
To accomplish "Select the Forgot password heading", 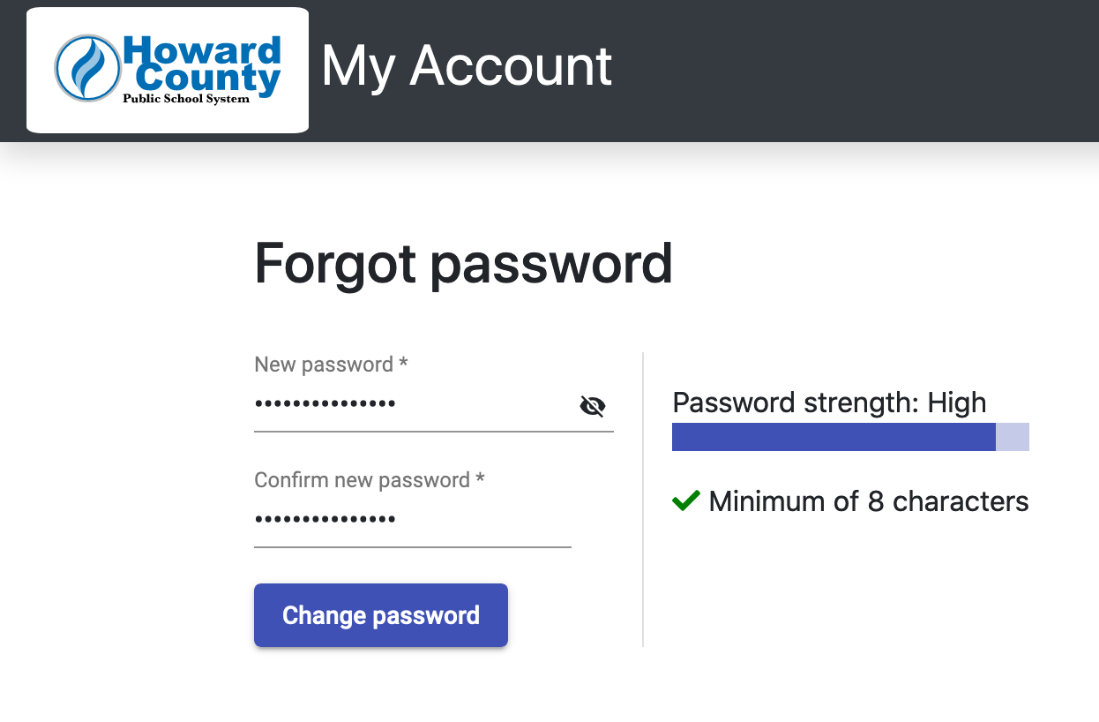I will [463, 264].
